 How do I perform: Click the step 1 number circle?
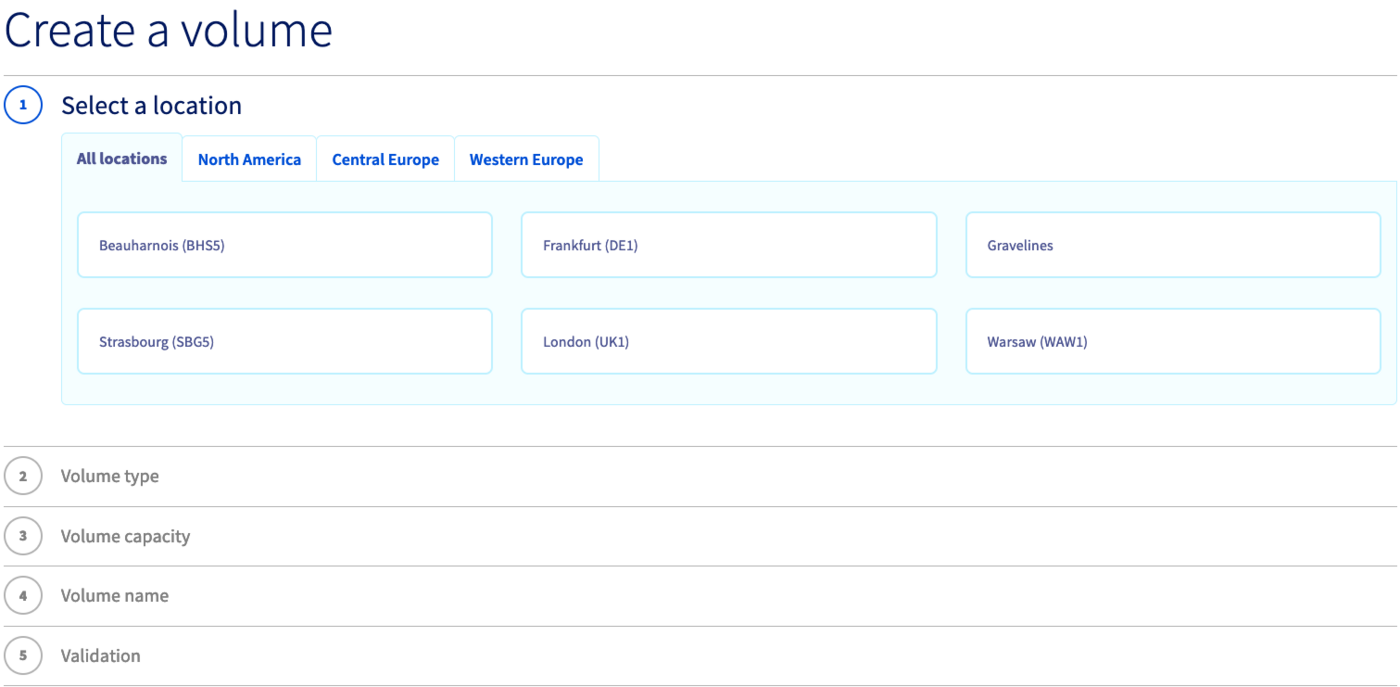(23, 105)
